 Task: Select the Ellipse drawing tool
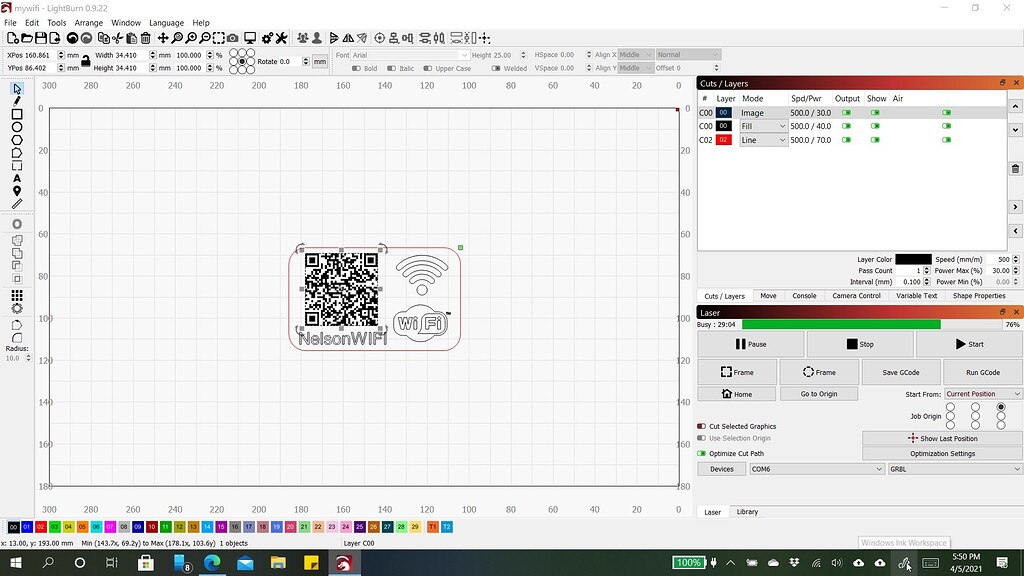point(16,127)
